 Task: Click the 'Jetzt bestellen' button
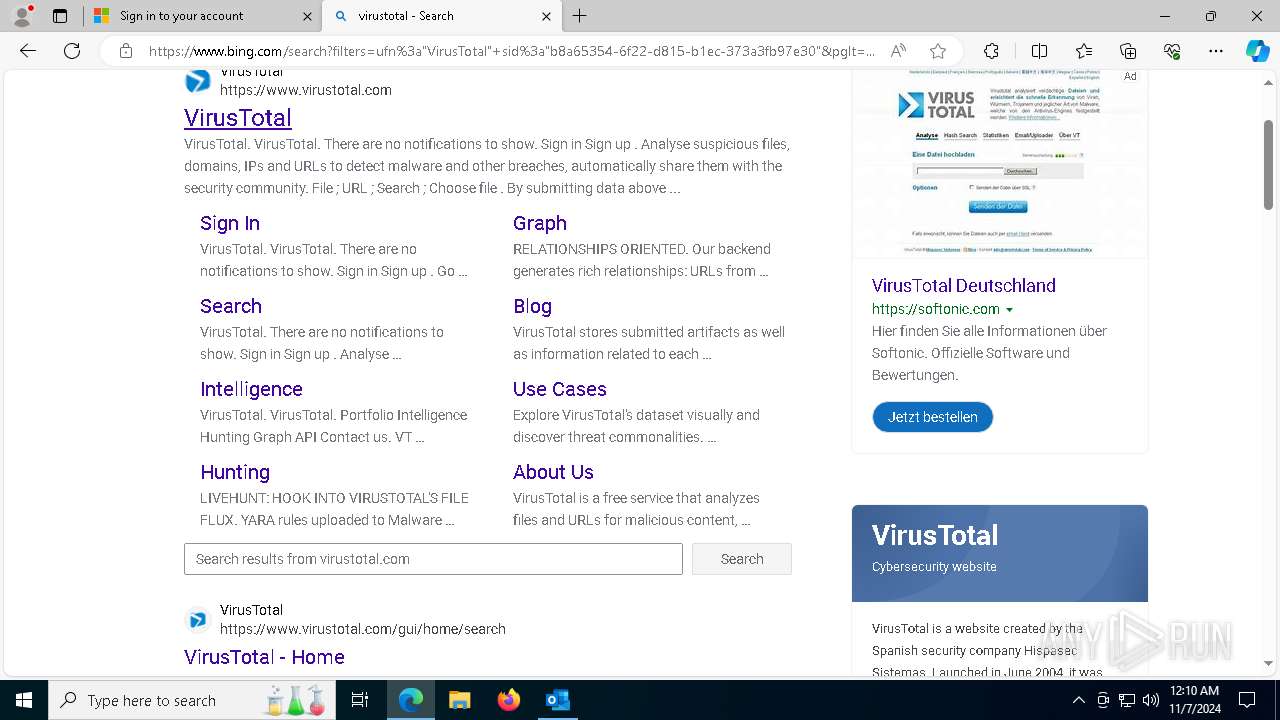[933, 417]
